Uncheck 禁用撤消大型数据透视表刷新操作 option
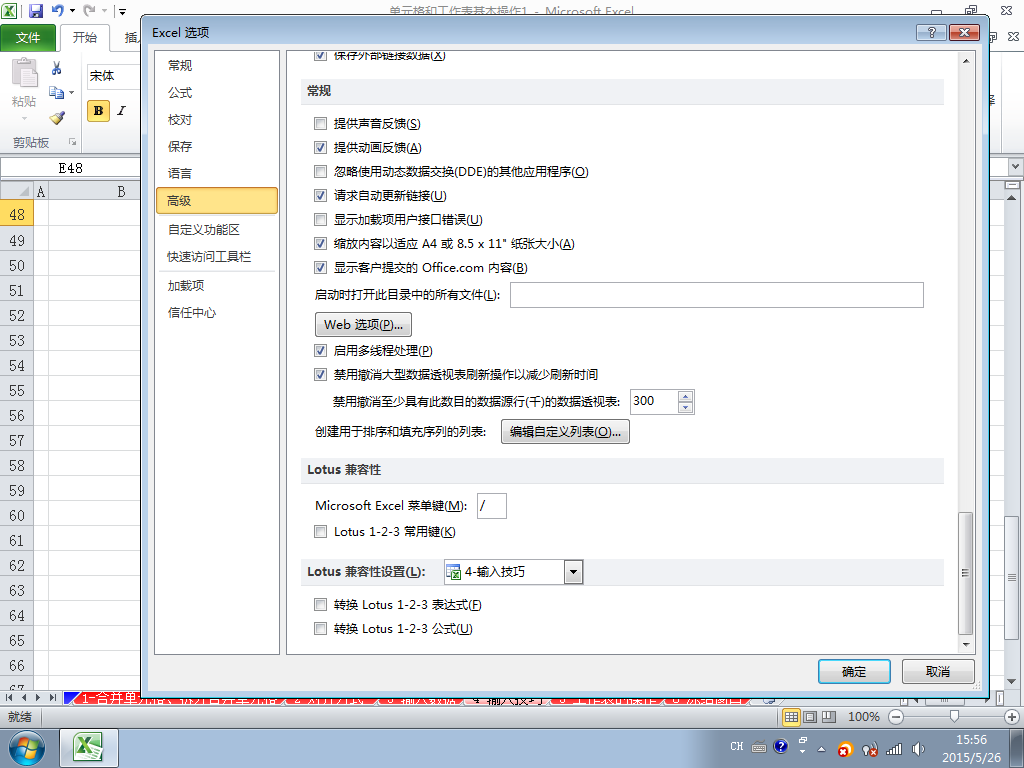Screen dimensions: 1024x768 pyautogui.click(x=320, y=375)
